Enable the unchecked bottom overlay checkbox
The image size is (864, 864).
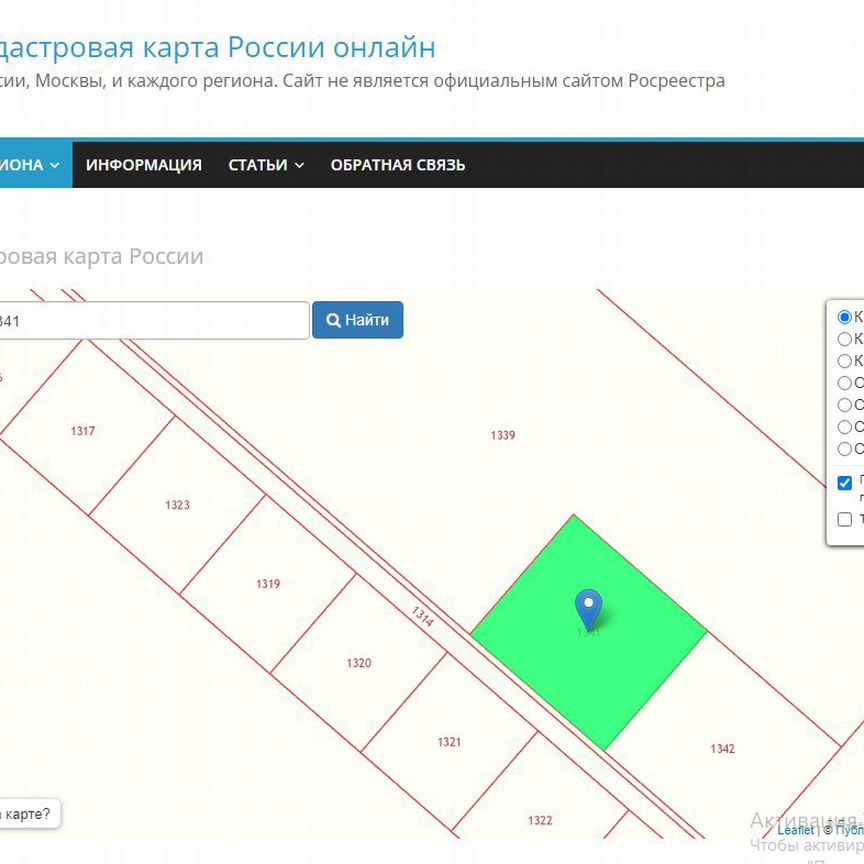point(845,519)
